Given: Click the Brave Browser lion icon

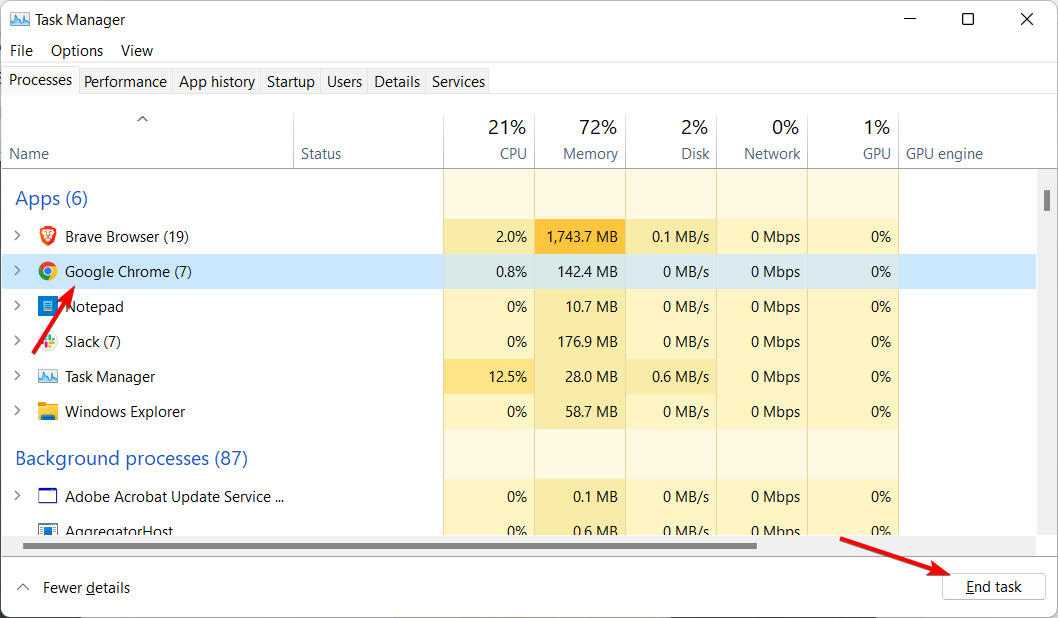Looking at the screenshot, I should (x=47, y=236).
